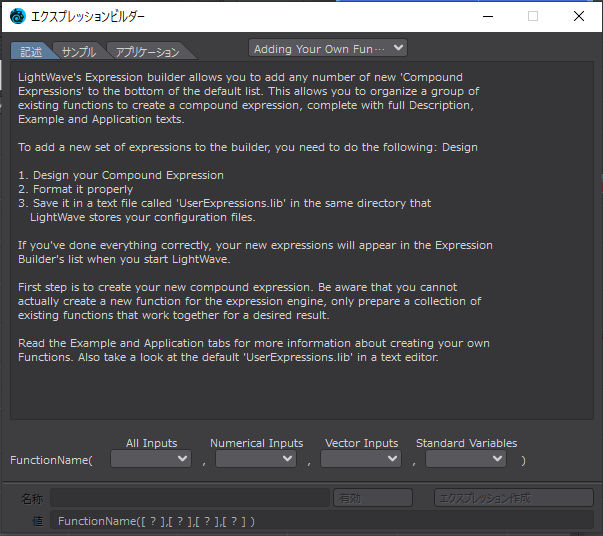
Task: Click the text '1. Design your Compound Expression'
Action: [x=121, y=175]
